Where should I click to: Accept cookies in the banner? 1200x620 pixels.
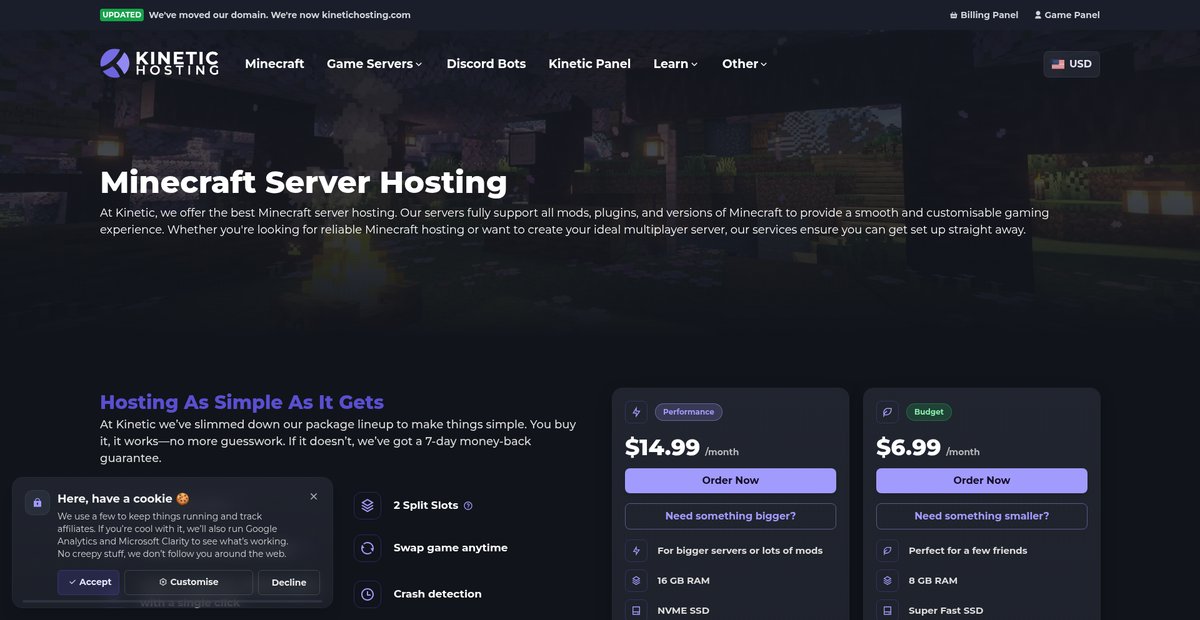(88, 582)
